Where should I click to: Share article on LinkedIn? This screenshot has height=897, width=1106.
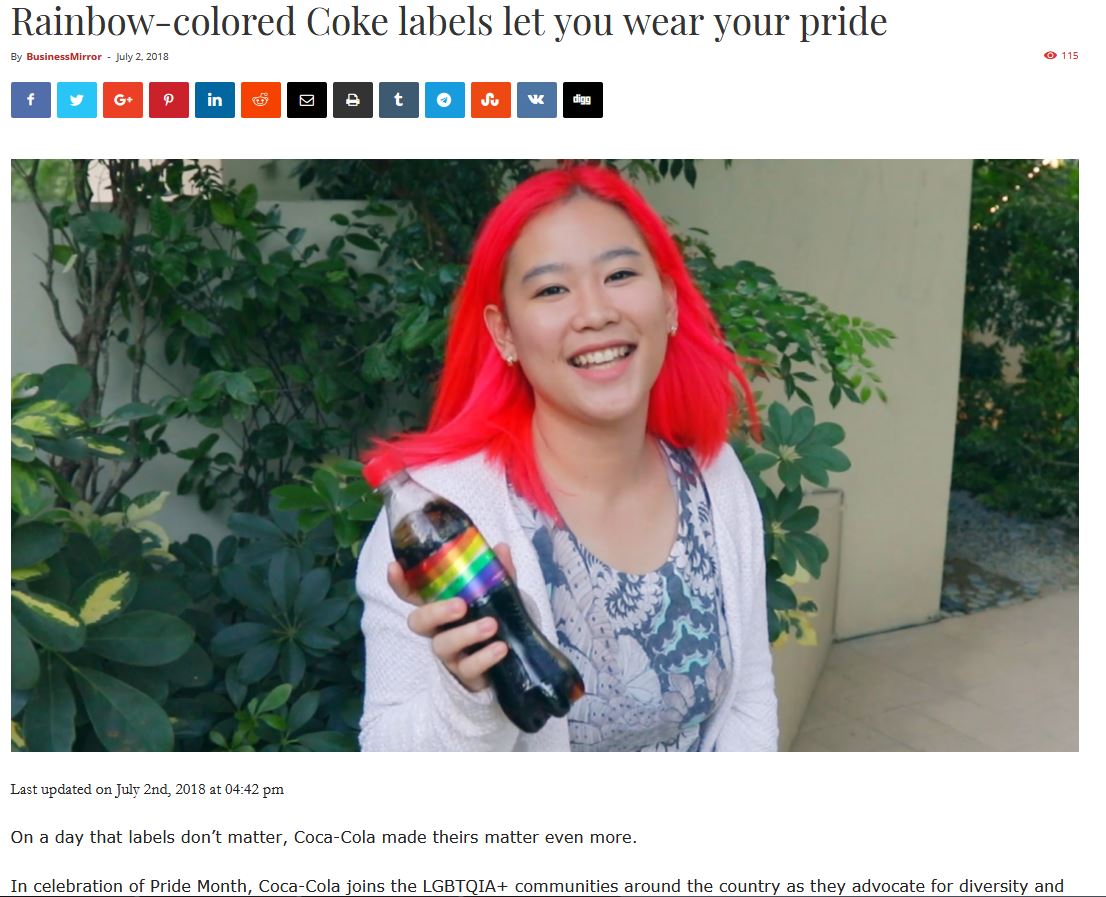coord(215,99)
